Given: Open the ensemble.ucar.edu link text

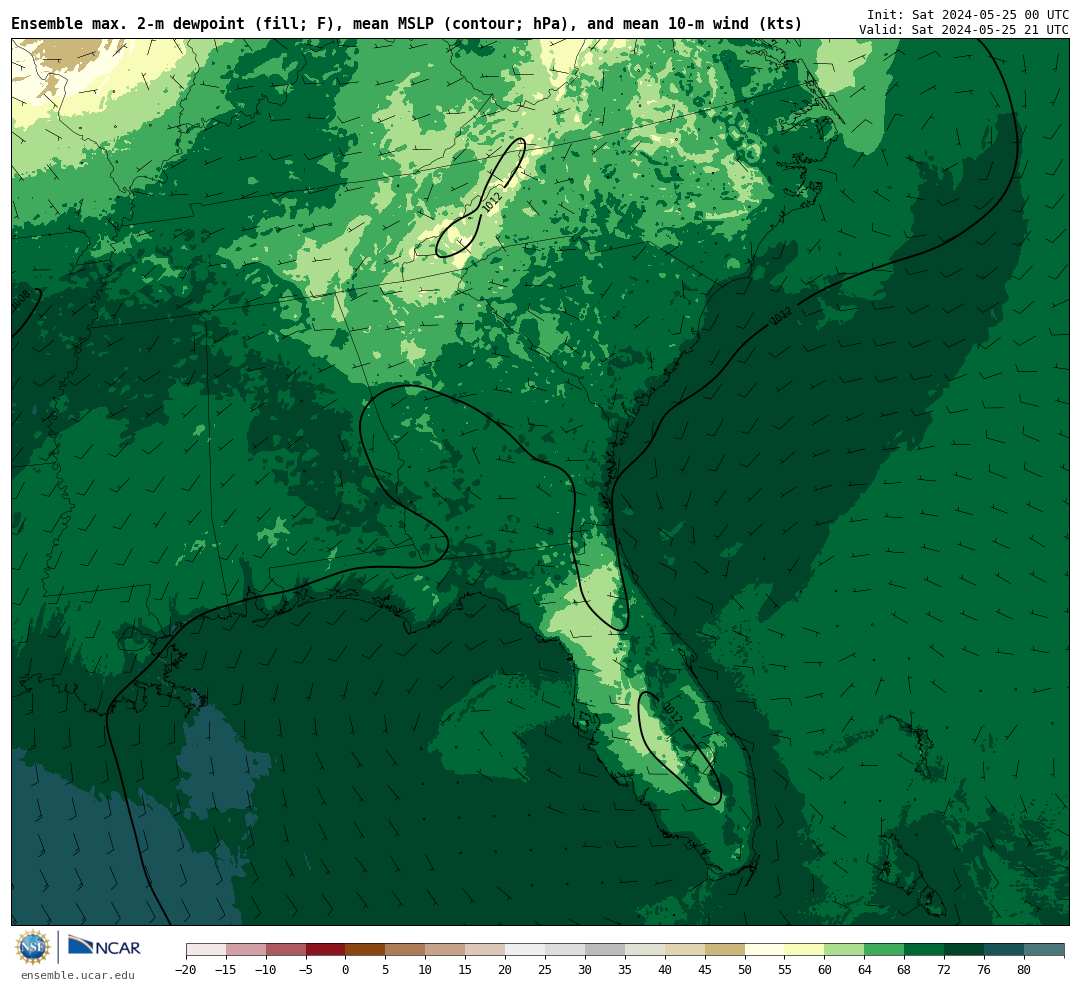Looking at the screenshot, I should pyautogui.click(x=78, y=975).
